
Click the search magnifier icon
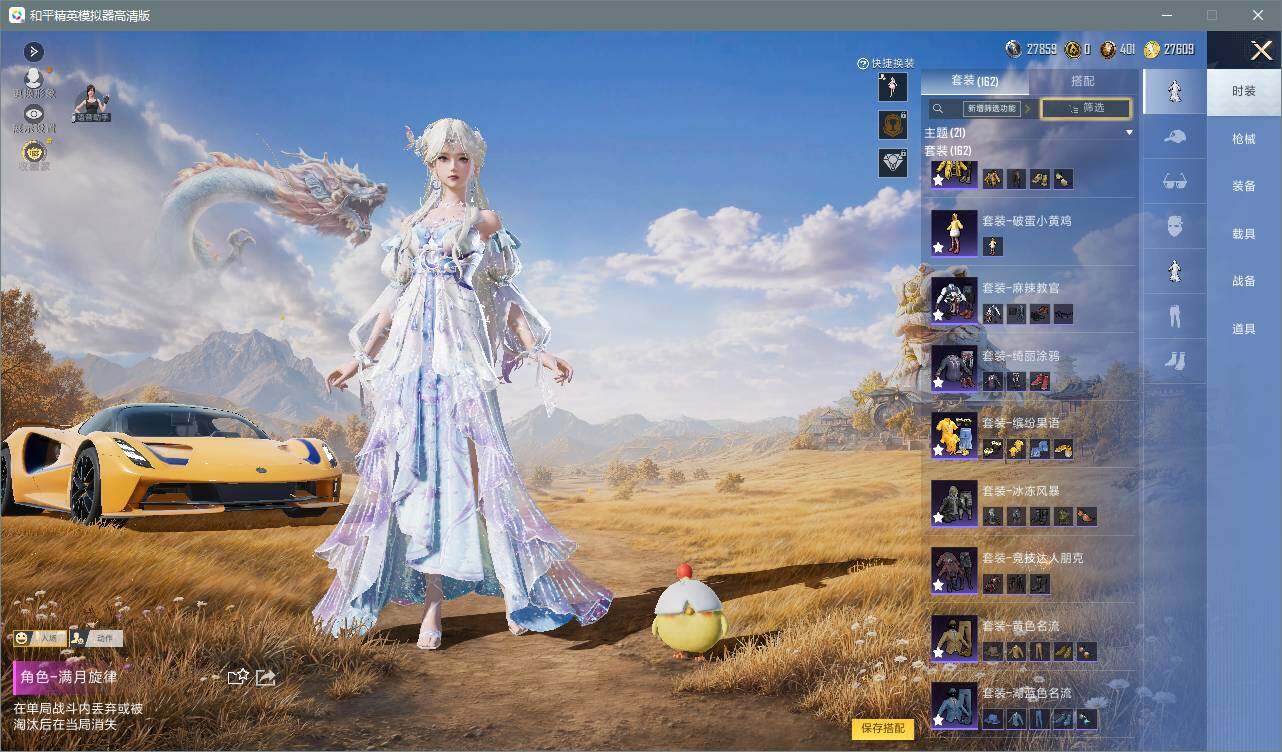[x=938, y=109]
